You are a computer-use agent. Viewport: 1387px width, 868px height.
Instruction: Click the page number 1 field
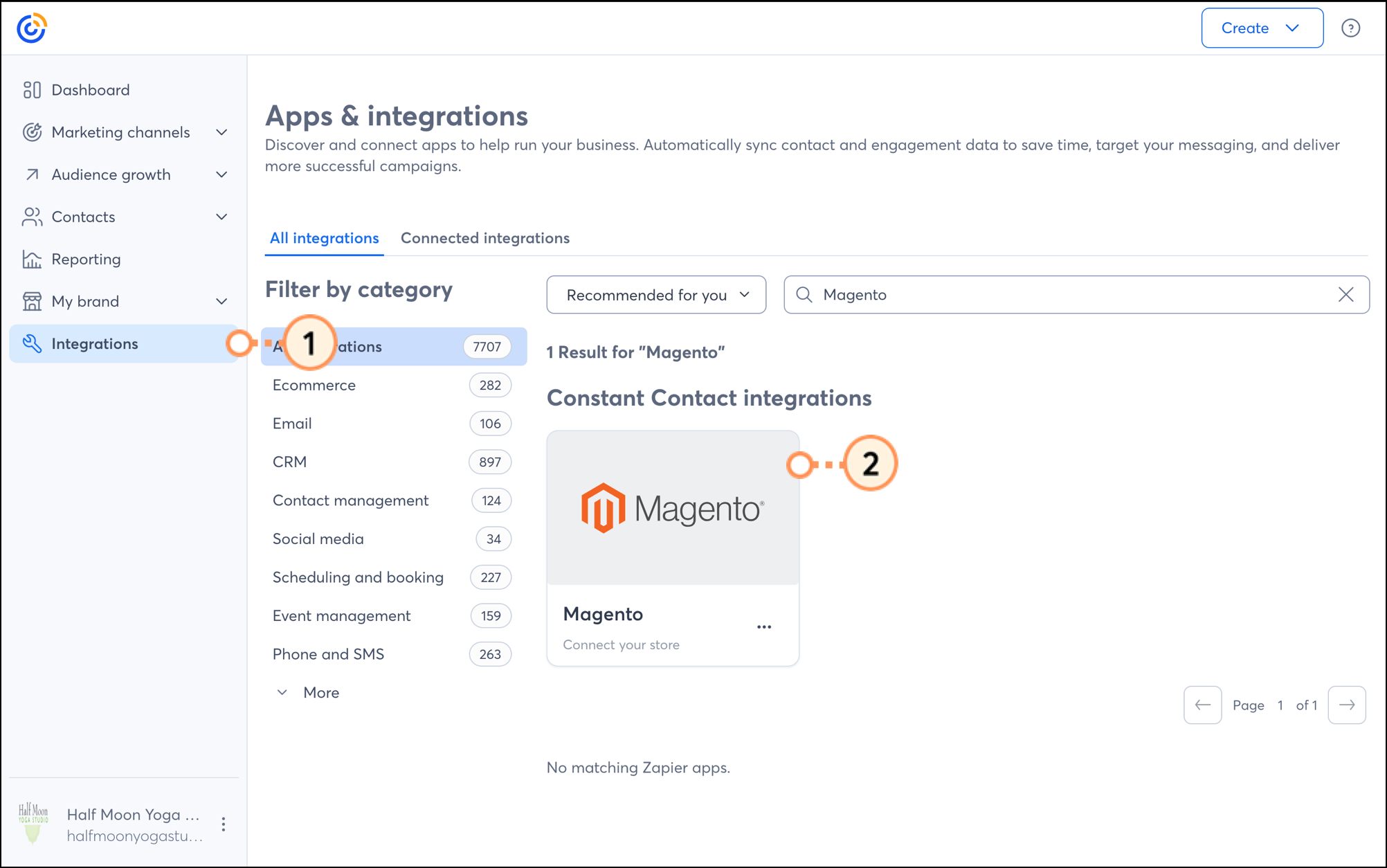click(x=1280, y=705)
